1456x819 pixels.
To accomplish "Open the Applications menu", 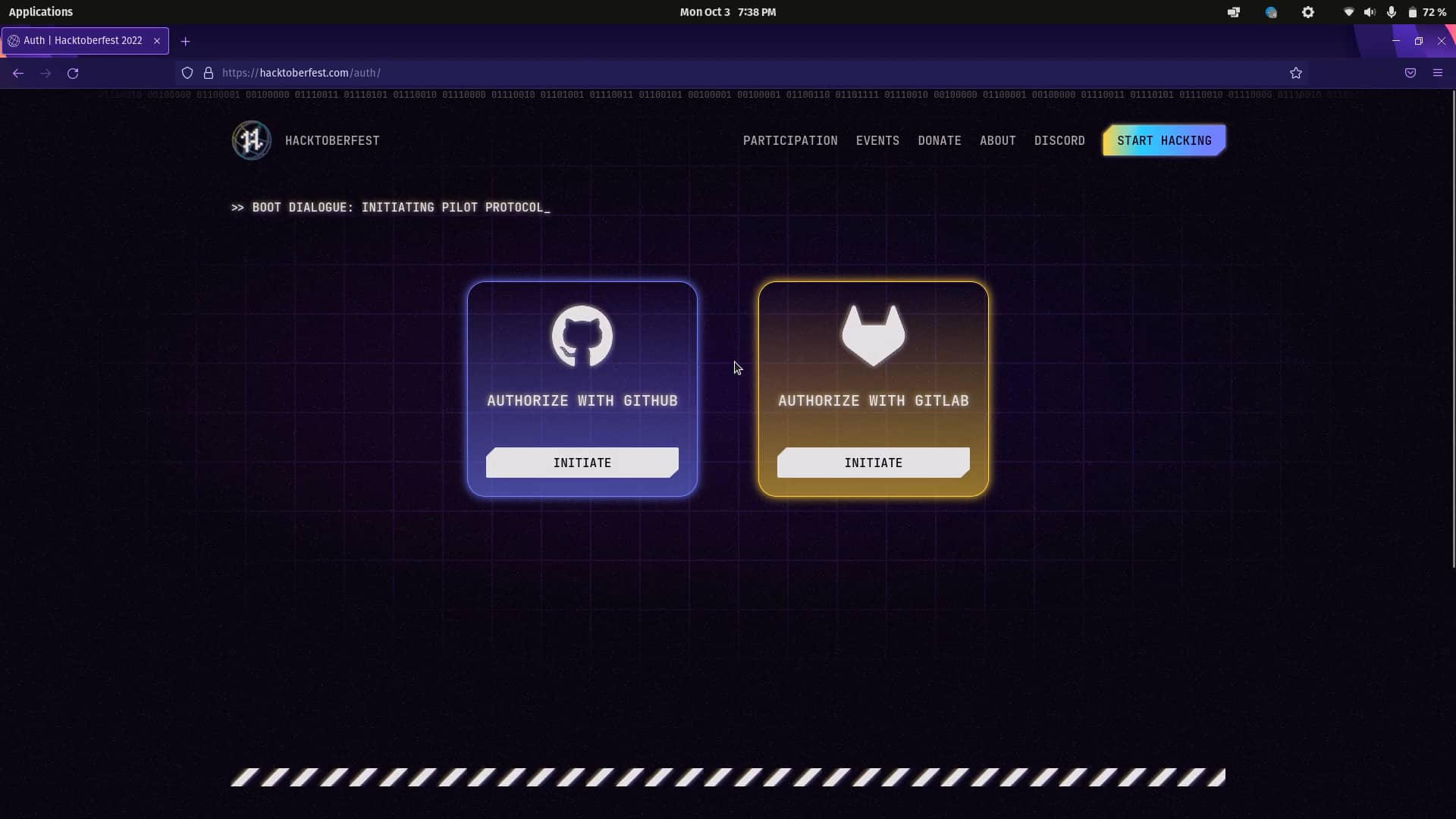I will (x=41, y=11).
